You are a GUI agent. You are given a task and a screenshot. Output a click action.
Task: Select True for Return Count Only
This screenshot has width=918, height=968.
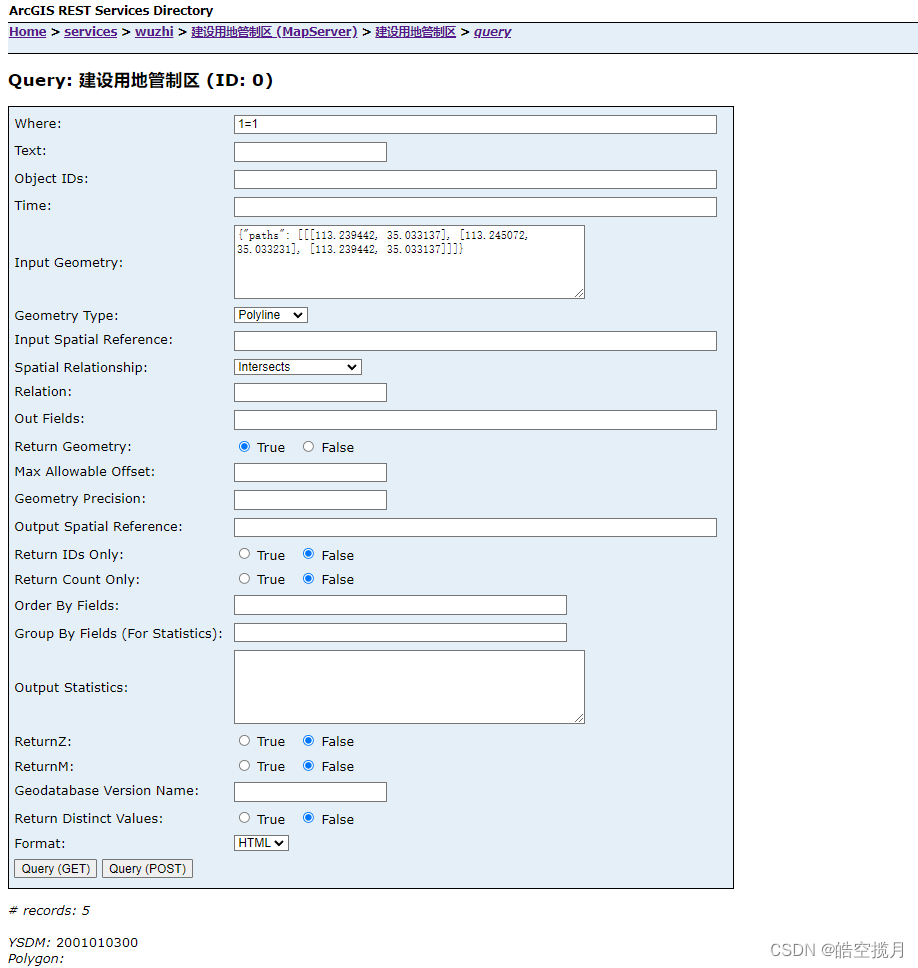(x=244, y=578)
